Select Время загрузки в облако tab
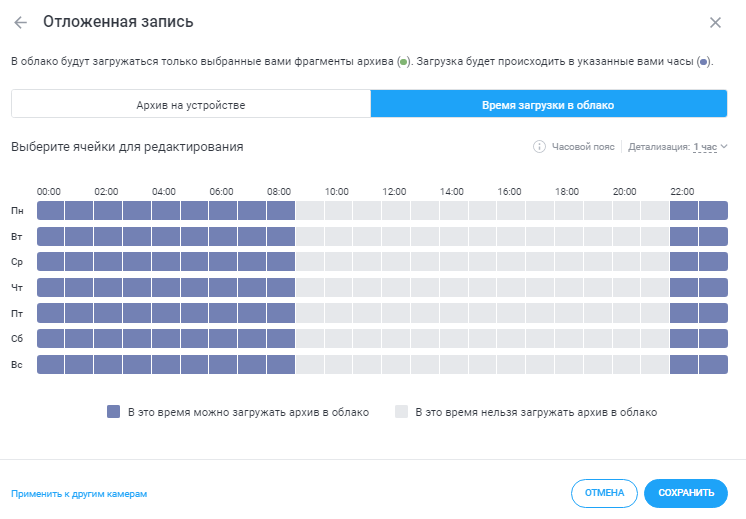The image size is (746, 519). point(548,104)
